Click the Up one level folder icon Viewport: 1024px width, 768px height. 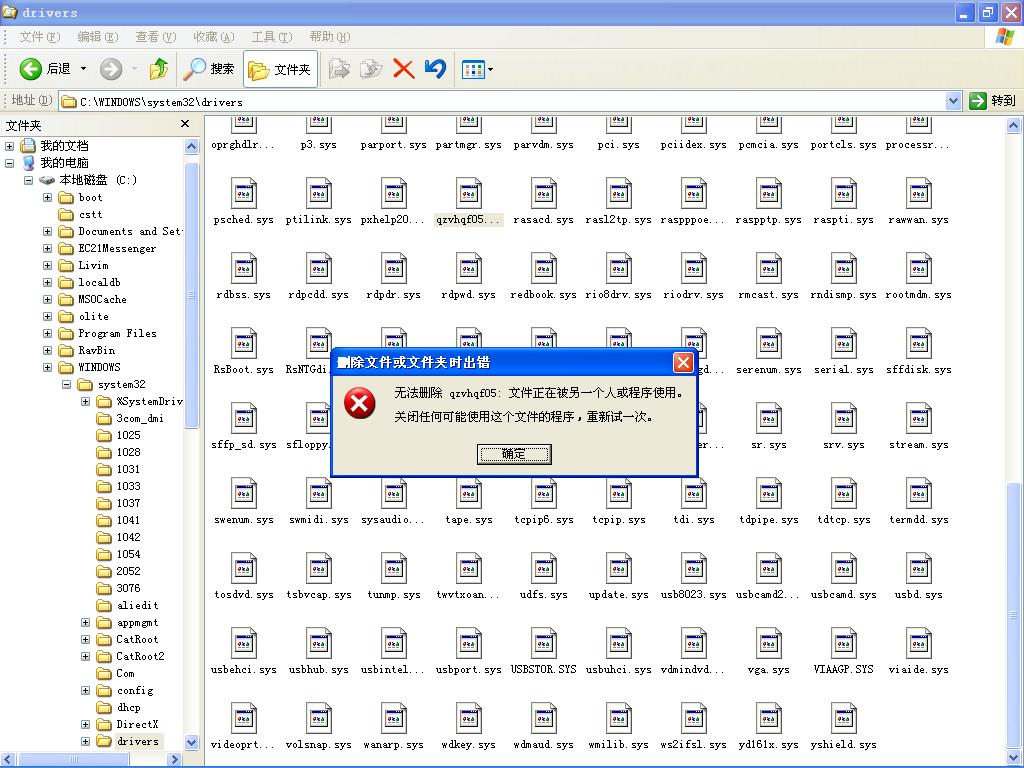(x=159, y=69)
